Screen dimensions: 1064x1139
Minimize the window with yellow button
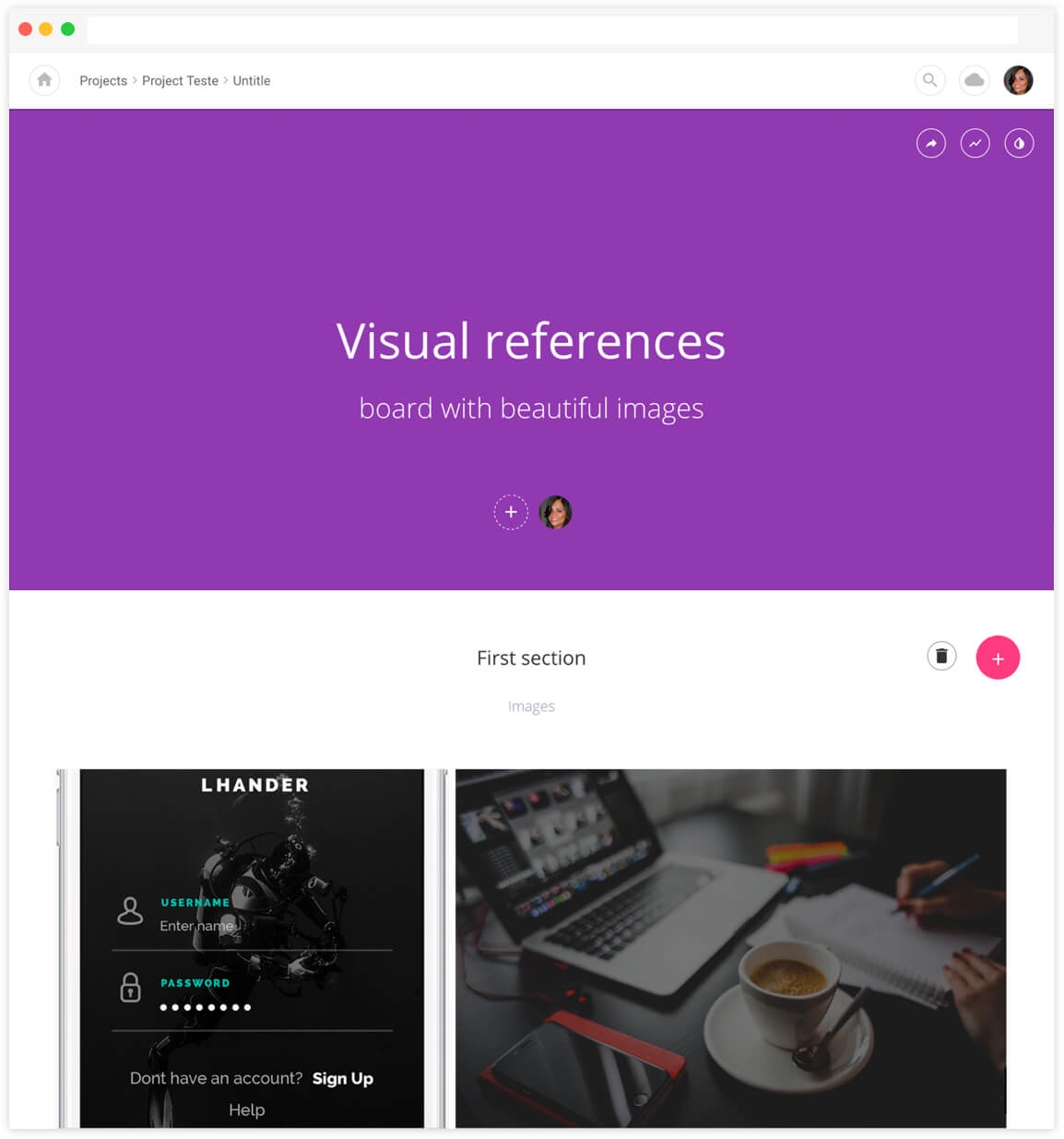[46, 30]
